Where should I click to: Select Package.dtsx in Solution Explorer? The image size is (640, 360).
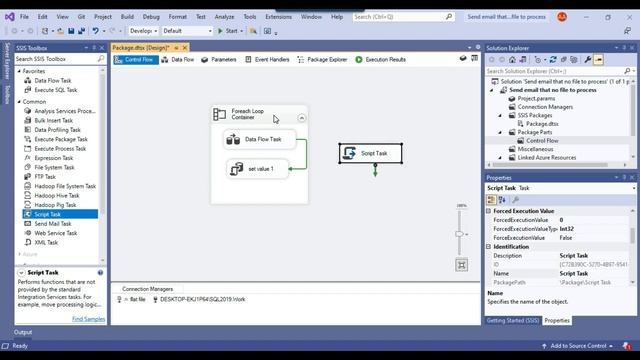tap(542, 124)
